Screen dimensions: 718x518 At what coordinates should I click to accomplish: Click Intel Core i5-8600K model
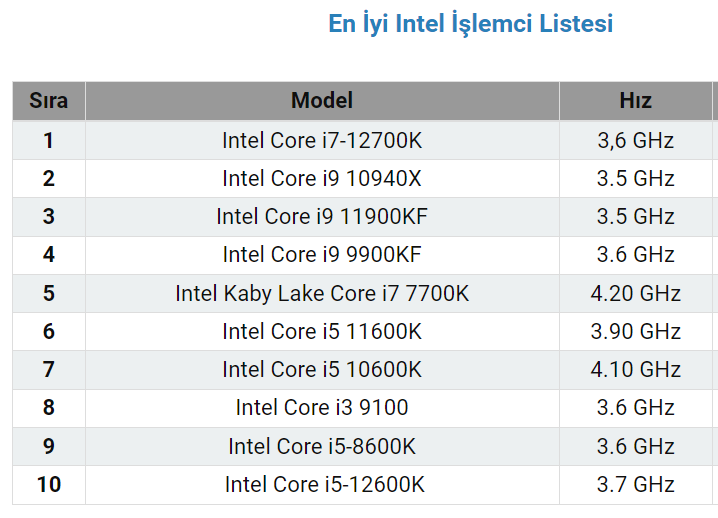tap(322, 447)
